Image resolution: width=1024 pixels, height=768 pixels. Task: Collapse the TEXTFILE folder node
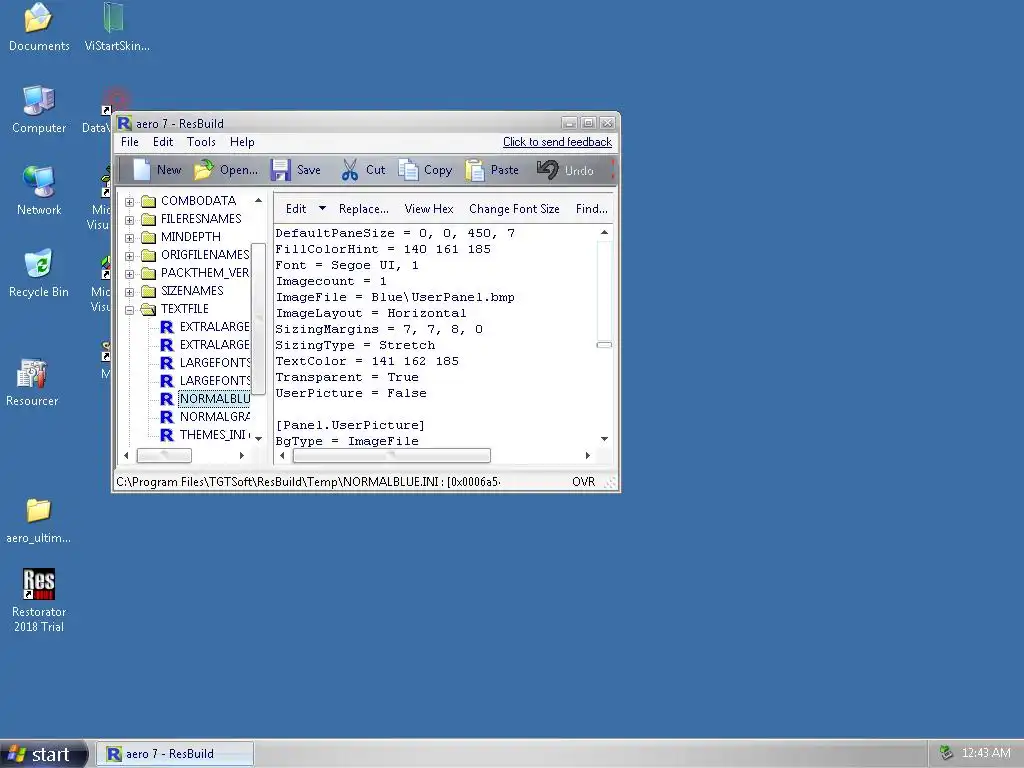[129, 310]
